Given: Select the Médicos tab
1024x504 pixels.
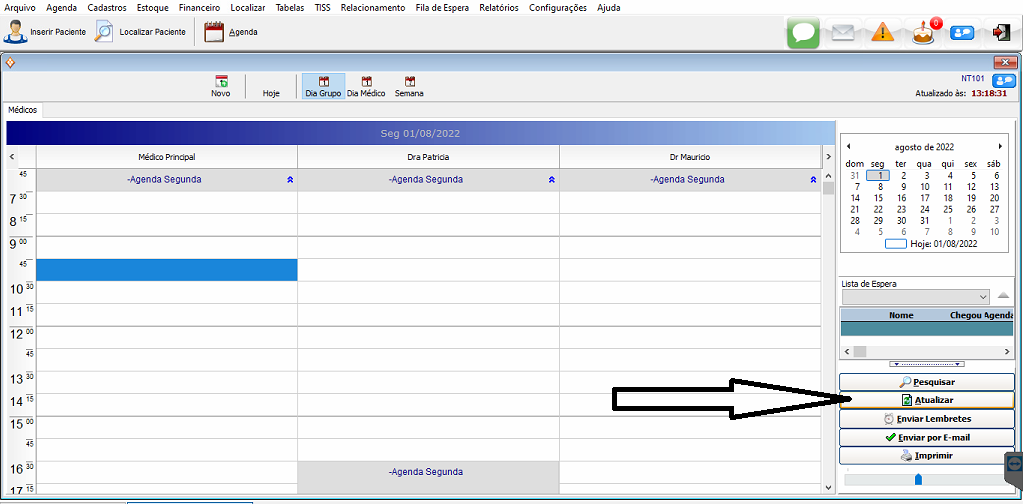Looking at the screenshot, I should point(21,110).
